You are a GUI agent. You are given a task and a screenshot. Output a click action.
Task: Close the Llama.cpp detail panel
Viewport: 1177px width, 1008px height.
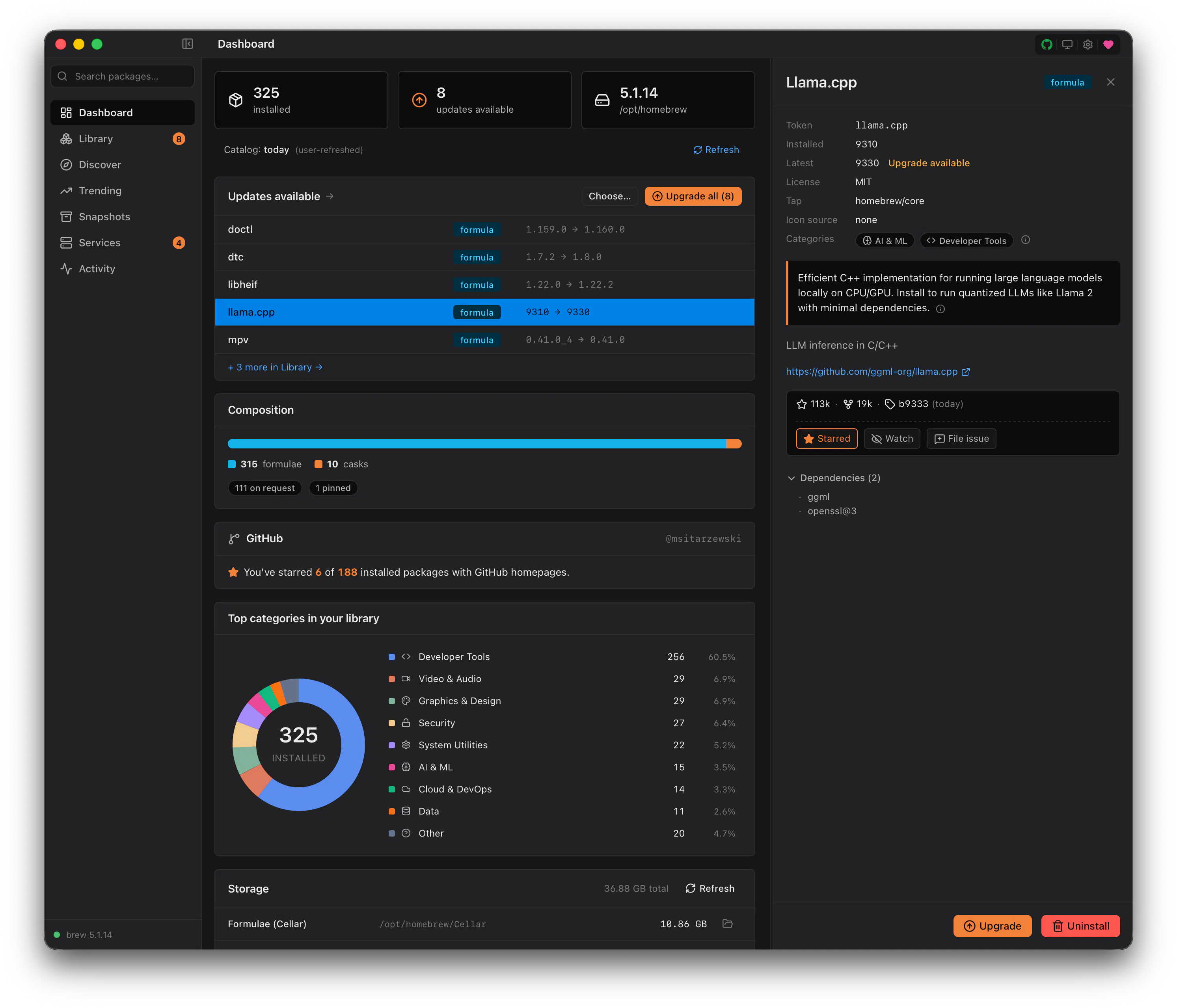[1110, 82]
